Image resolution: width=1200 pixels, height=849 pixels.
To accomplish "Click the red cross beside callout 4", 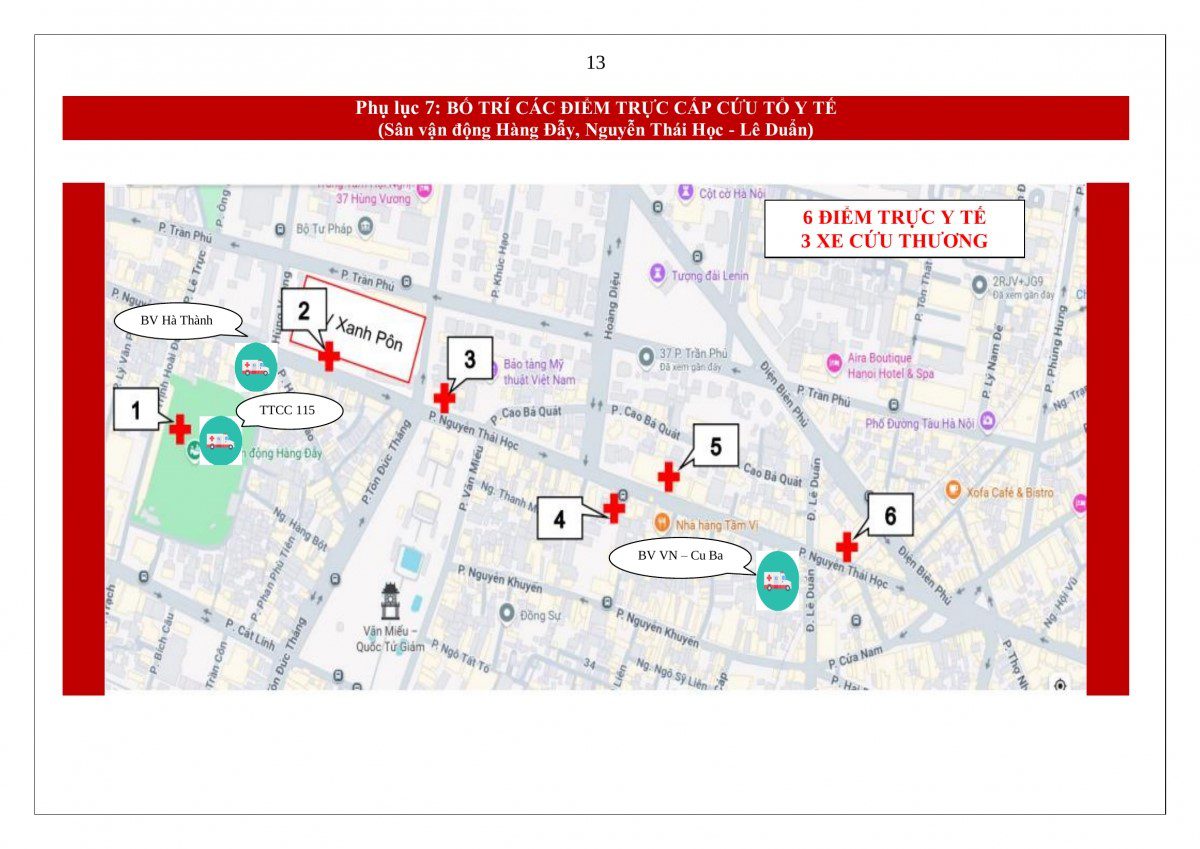I will [x=614, y=508].
